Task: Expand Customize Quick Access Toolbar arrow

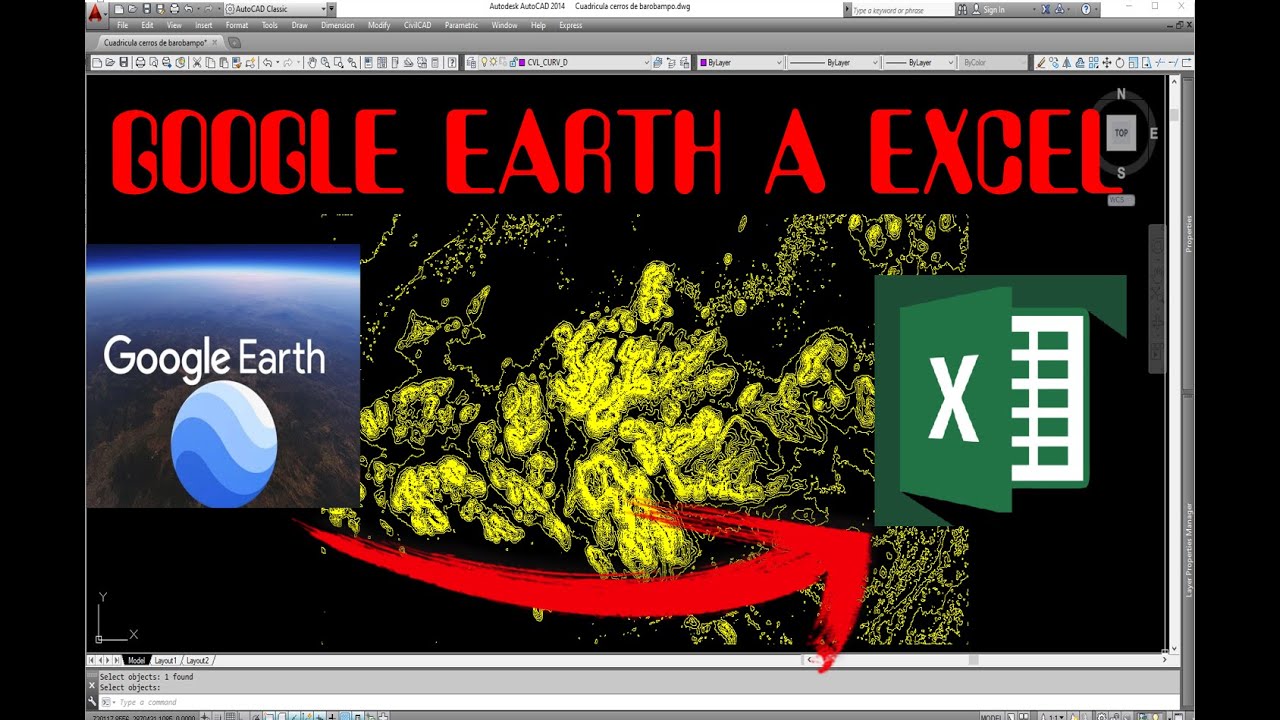Action: tap(331, 9)
